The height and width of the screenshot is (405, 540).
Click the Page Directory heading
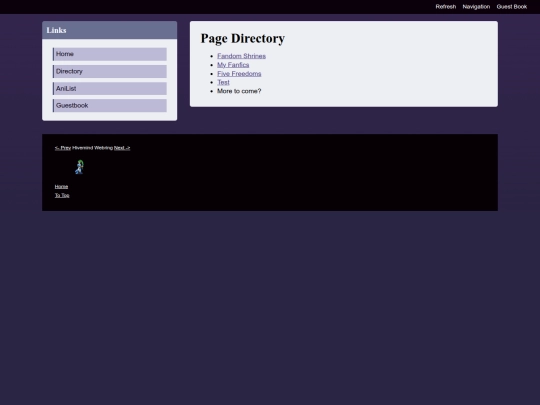click(243, 38)
